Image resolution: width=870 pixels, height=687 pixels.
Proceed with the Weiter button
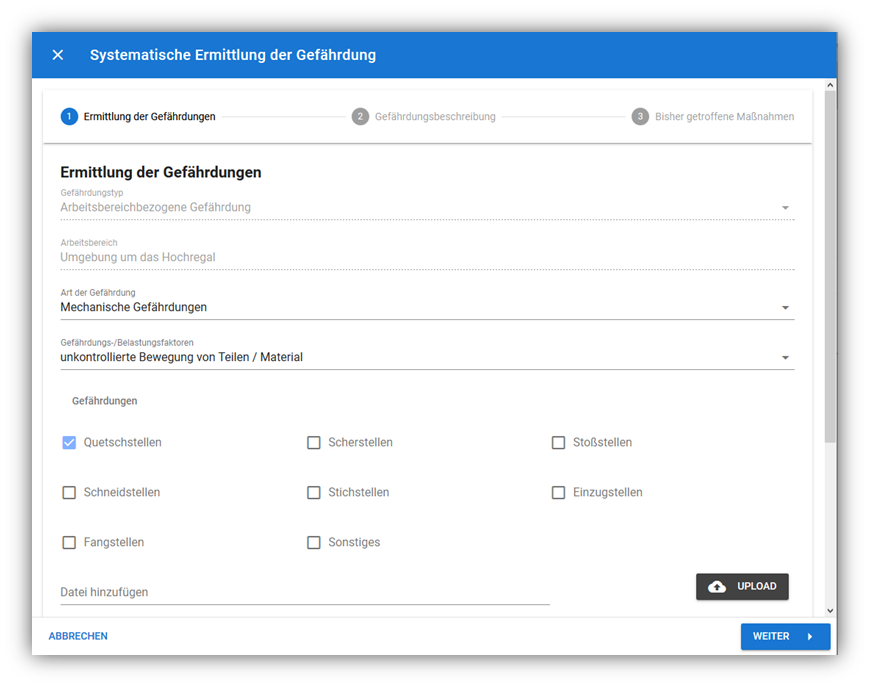coord(785,637)
